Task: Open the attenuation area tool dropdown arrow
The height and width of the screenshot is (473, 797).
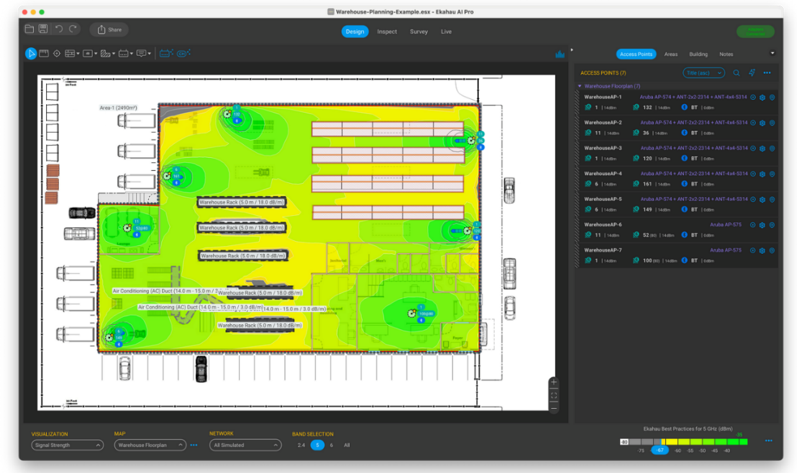Action: click(x=96, y=54)
